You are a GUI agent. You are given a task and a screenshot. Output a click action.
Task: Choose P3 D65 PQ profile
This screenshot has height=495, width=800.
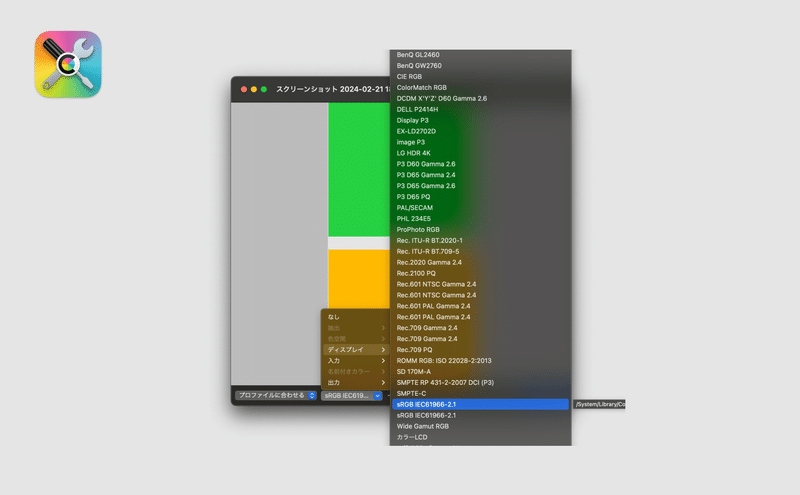[481, 197]
